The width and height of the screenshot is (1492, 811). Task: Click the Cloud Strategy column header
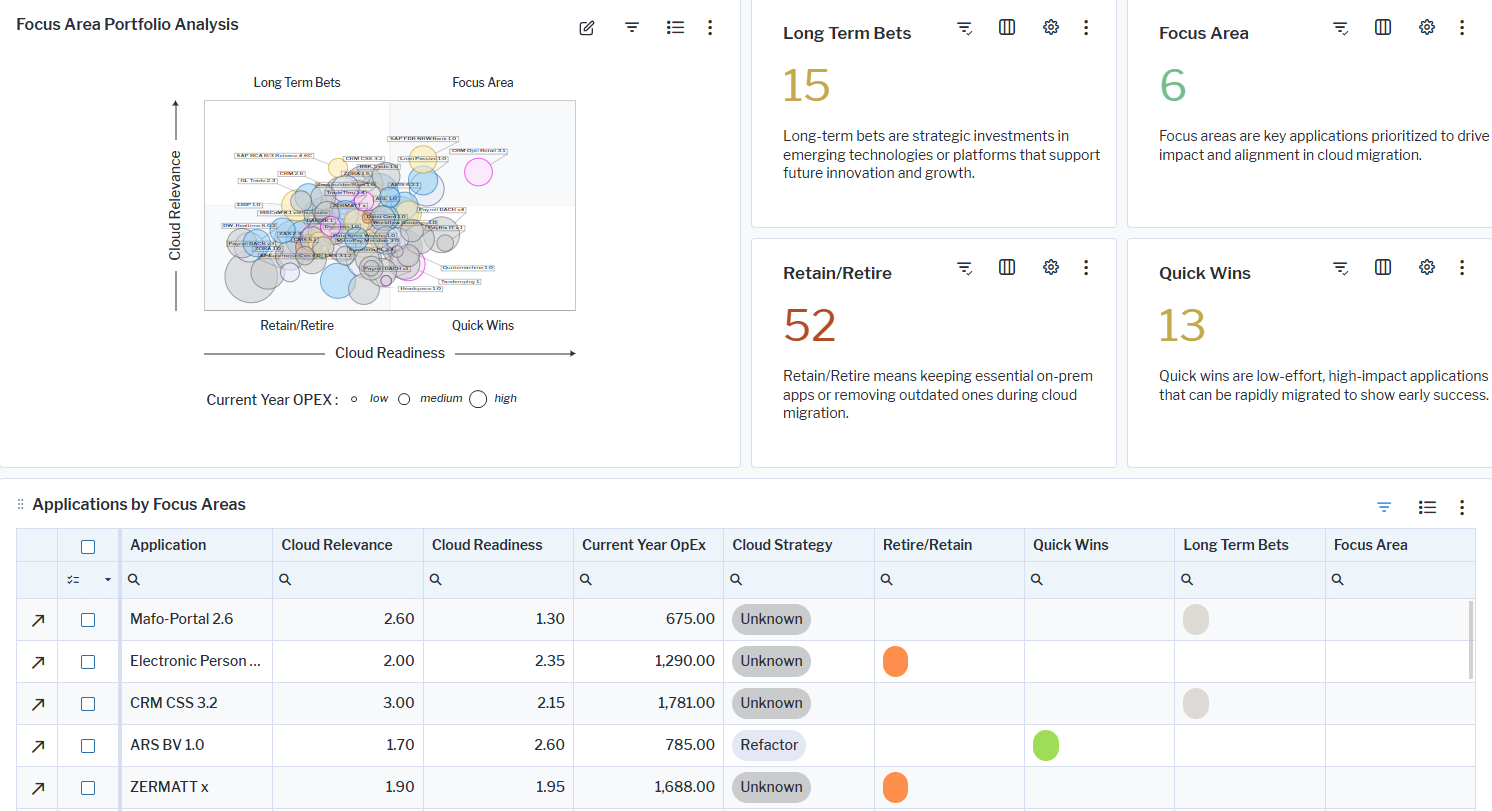pyautogui.click(x=782, y=545)
